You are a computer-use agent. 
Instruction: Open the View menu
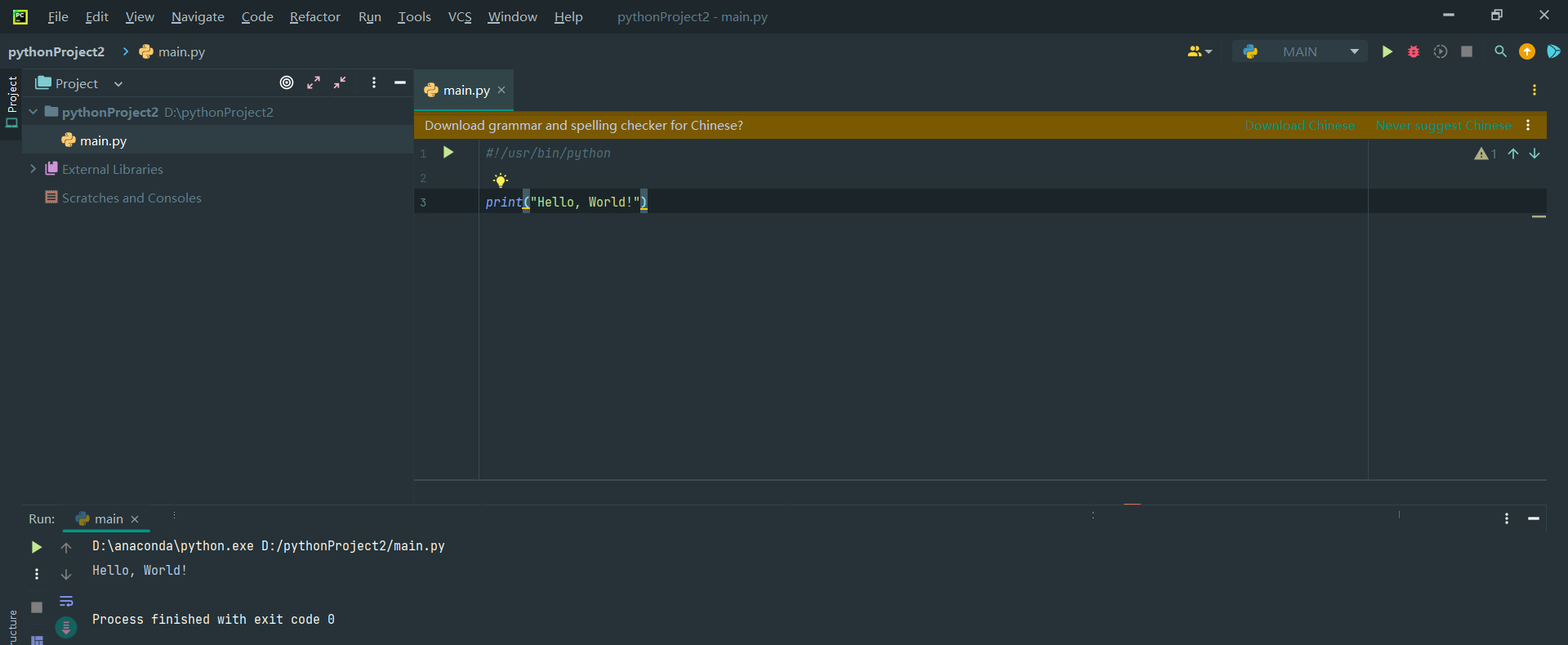(140, 16)
